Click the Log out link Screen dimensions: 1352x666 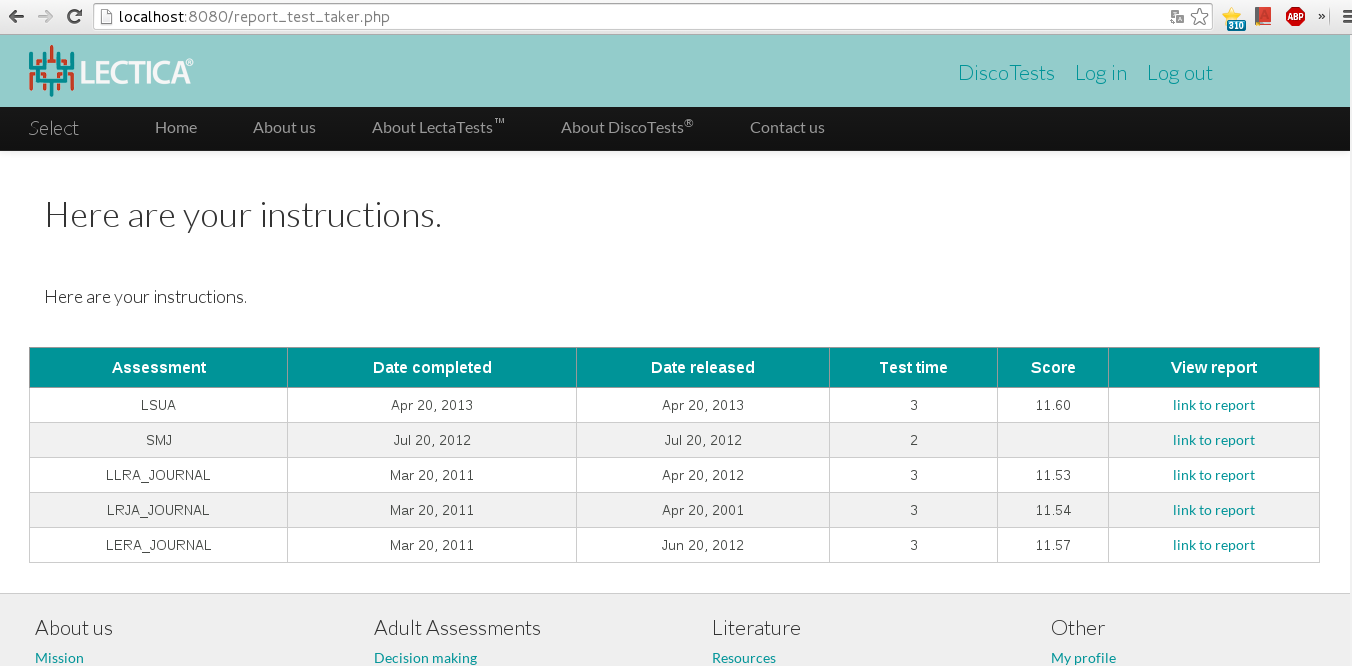point(1180,73)
